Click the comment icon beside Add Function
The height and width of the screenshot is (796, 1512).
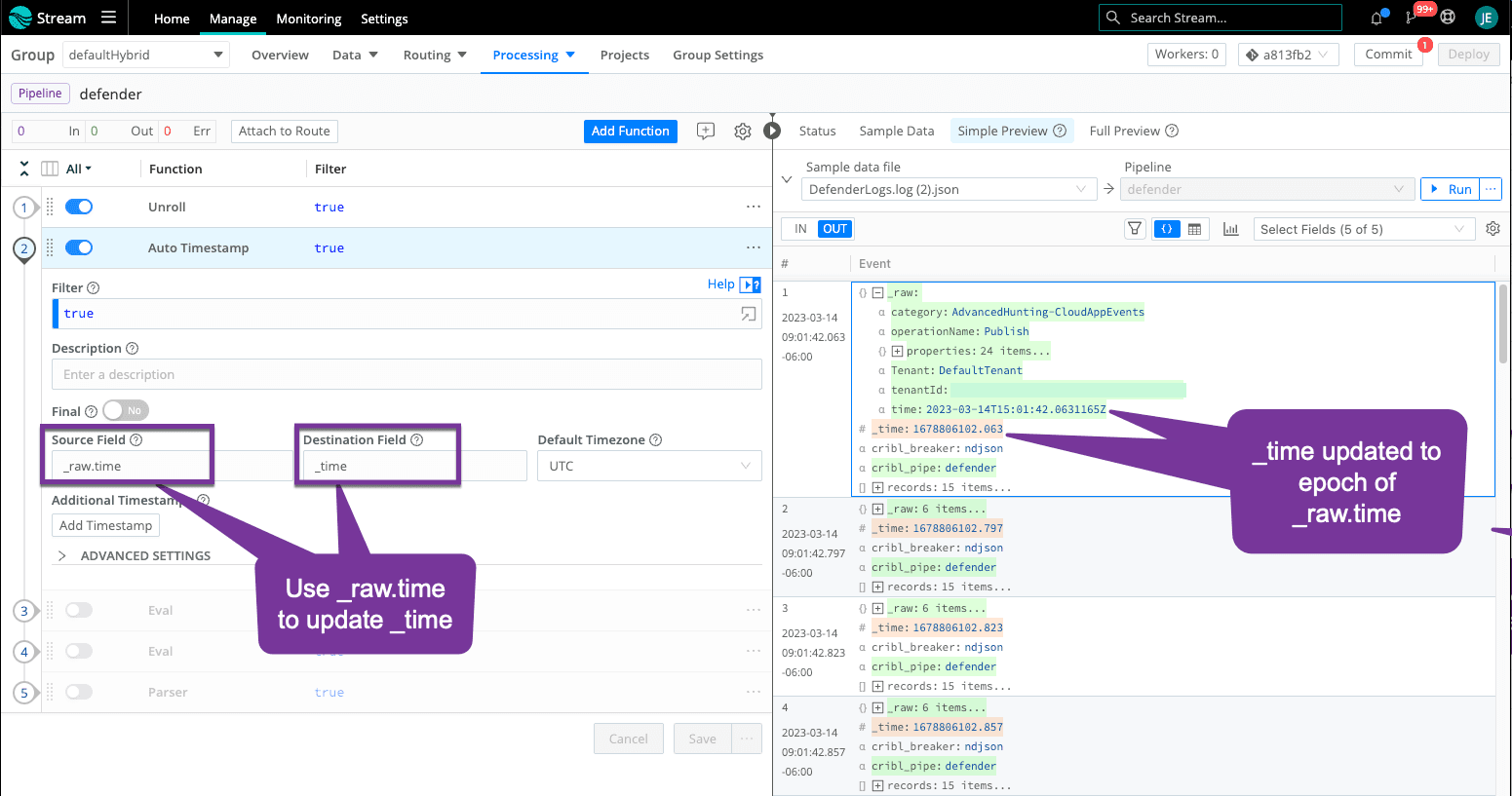pyautogui.click(x=706, y=132)
